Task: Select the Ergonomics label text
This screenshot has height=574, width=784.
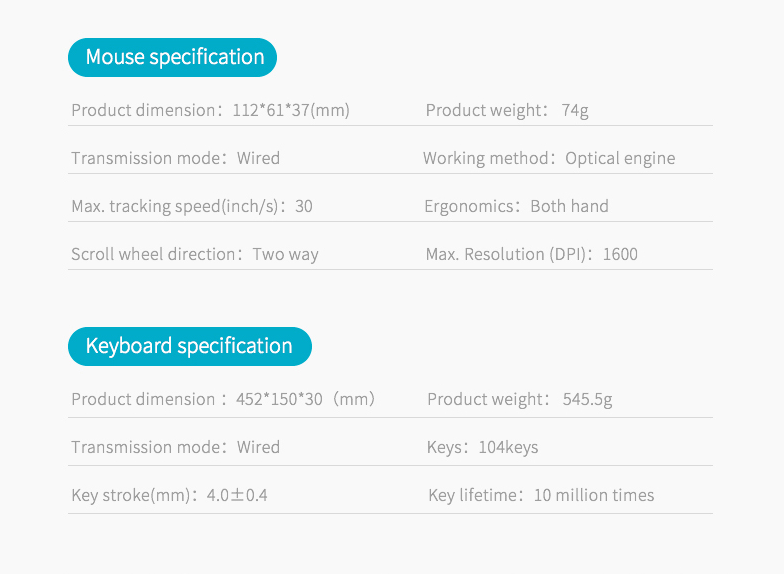Action: point(468,206)
